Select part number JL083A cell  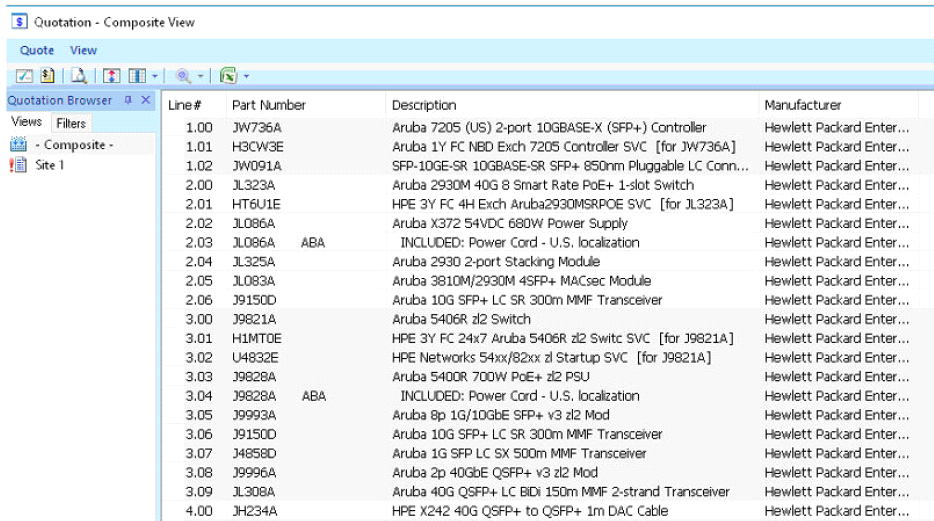coord(254,281)
